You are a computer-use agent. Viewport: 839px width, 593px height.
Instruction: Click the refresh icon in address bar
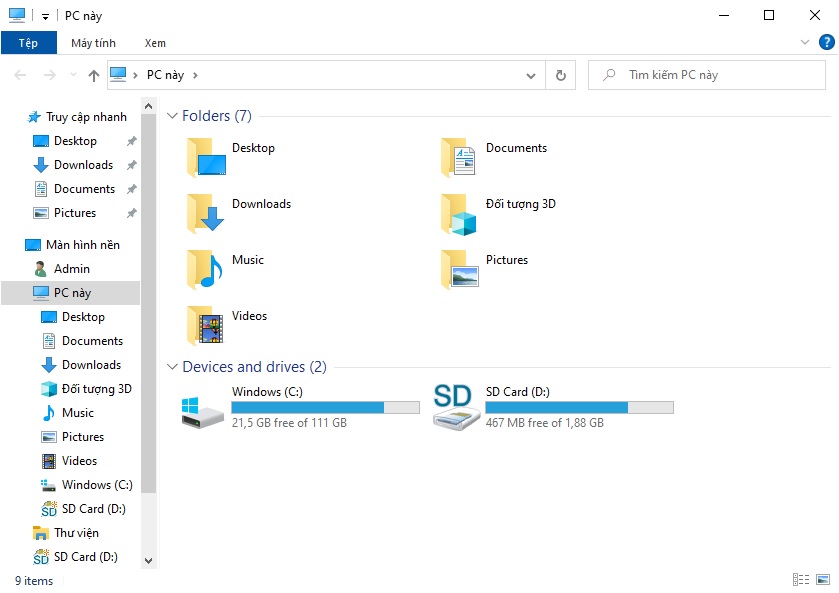559,75
